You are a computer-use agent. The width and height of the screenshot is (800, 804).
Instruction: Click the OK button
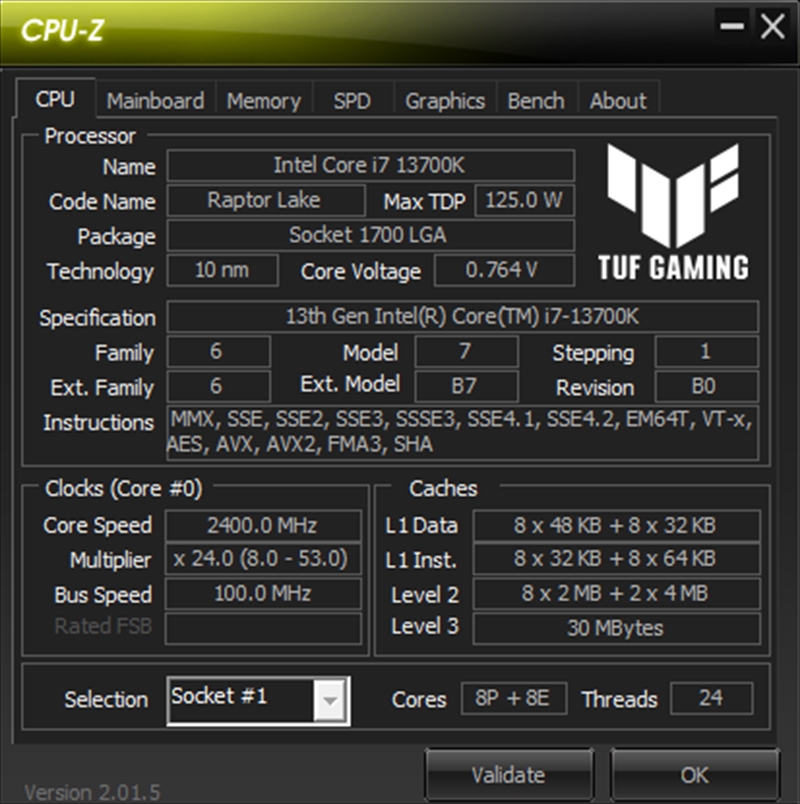[695, 774]
